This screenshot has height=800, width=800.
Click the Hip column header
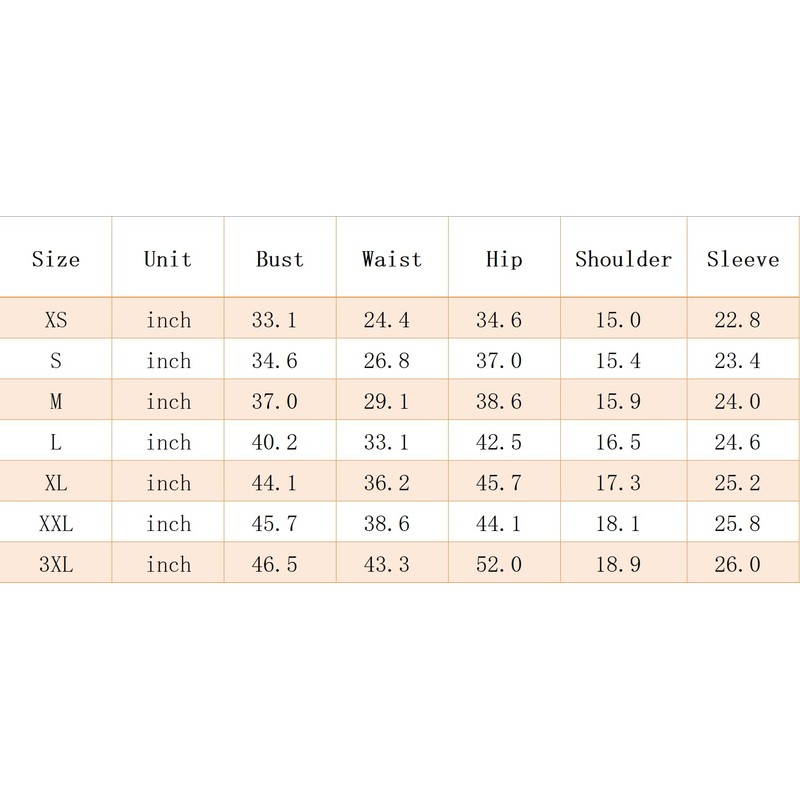pyautogui.click(x=504, y=260)
